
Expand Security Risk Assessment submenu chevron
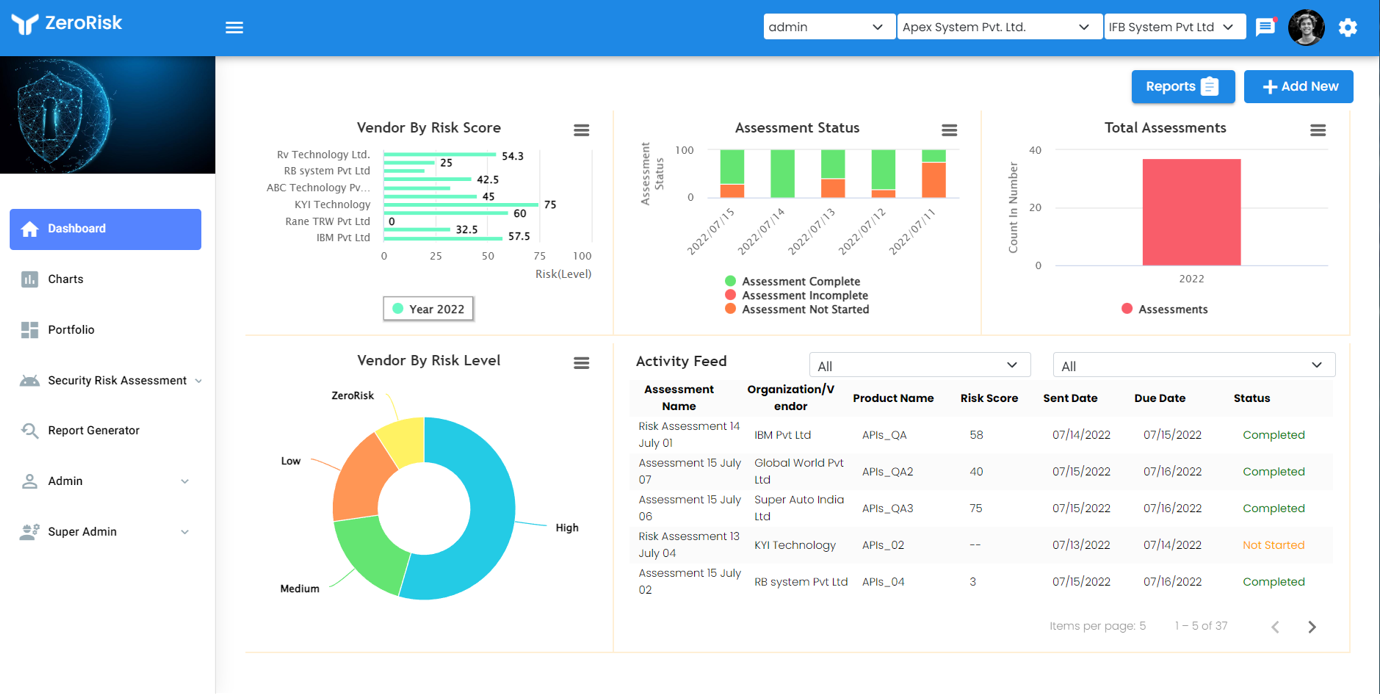198,381
